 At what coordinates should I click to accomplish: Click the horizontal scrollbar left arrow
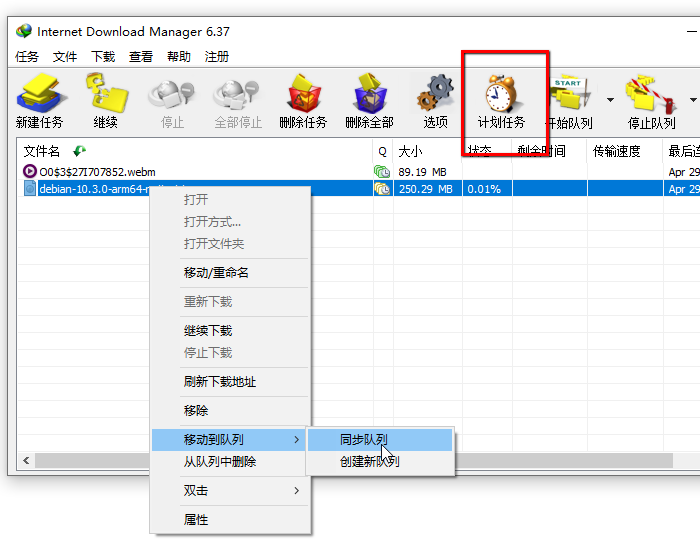(x=26, y=460)
